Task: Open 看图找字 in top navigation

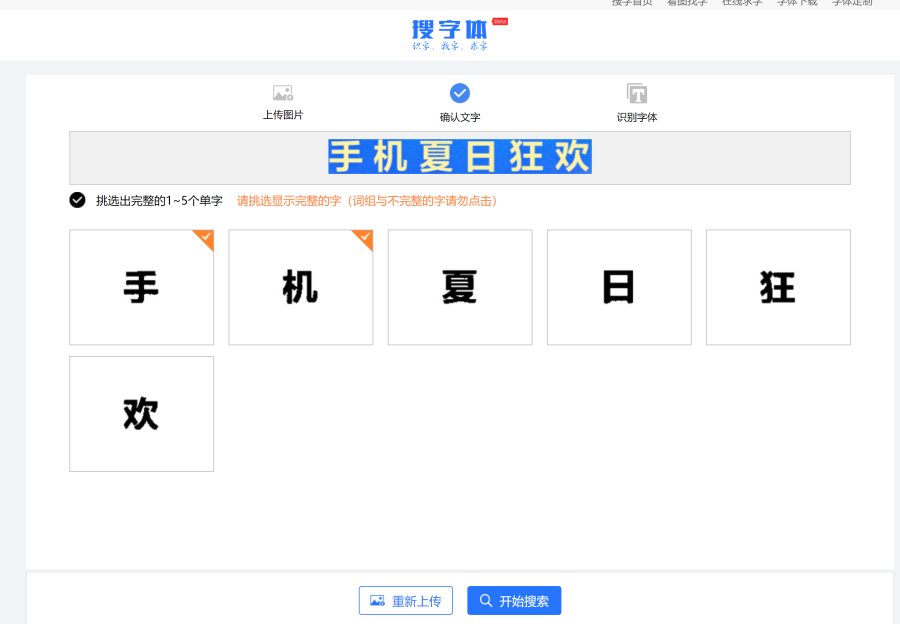Action: pos(687,3)
